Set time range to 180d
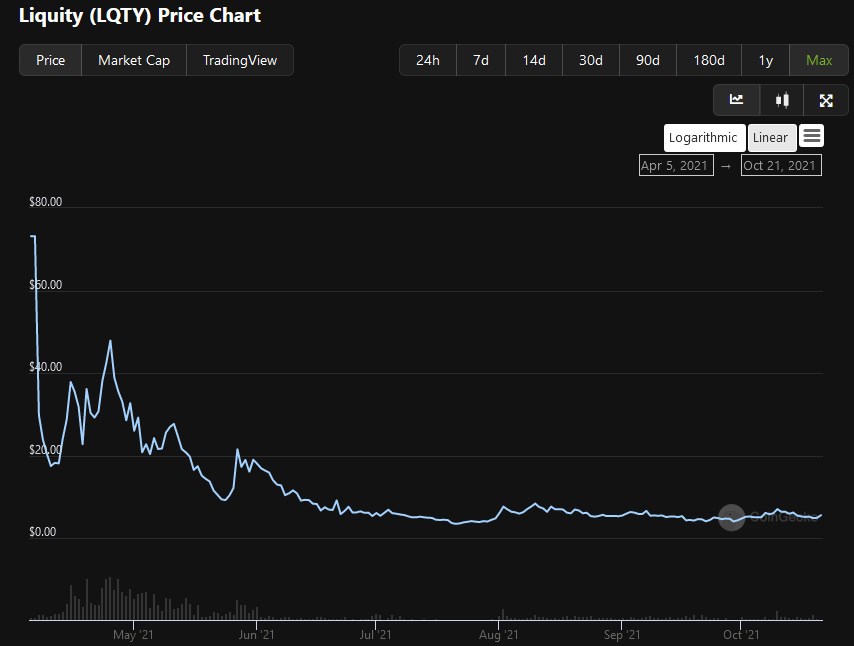 click(x=709, y=60)
